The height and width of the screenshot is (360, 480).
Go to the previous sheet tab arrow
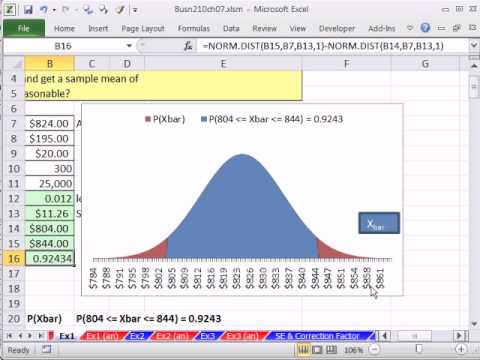[20, 336]
